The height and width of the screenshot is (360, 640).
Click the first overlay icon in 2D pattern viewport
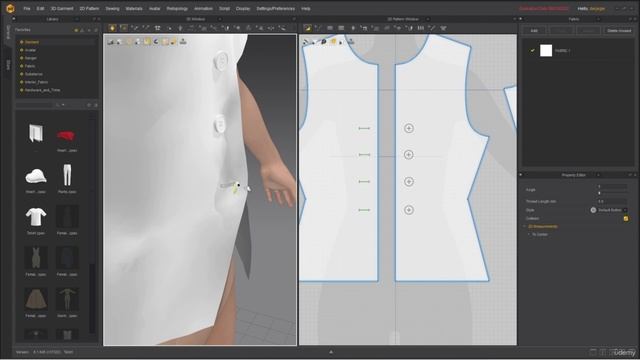click(306, 42)
